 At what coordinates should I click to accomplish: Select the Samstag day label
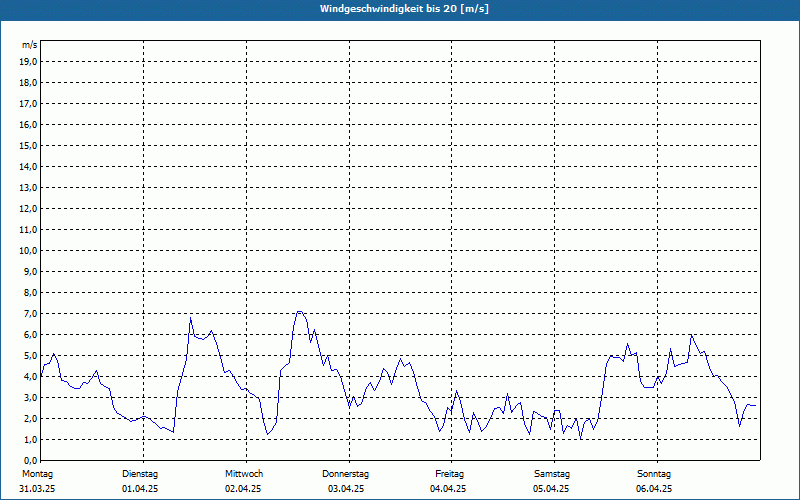[552, 474]
